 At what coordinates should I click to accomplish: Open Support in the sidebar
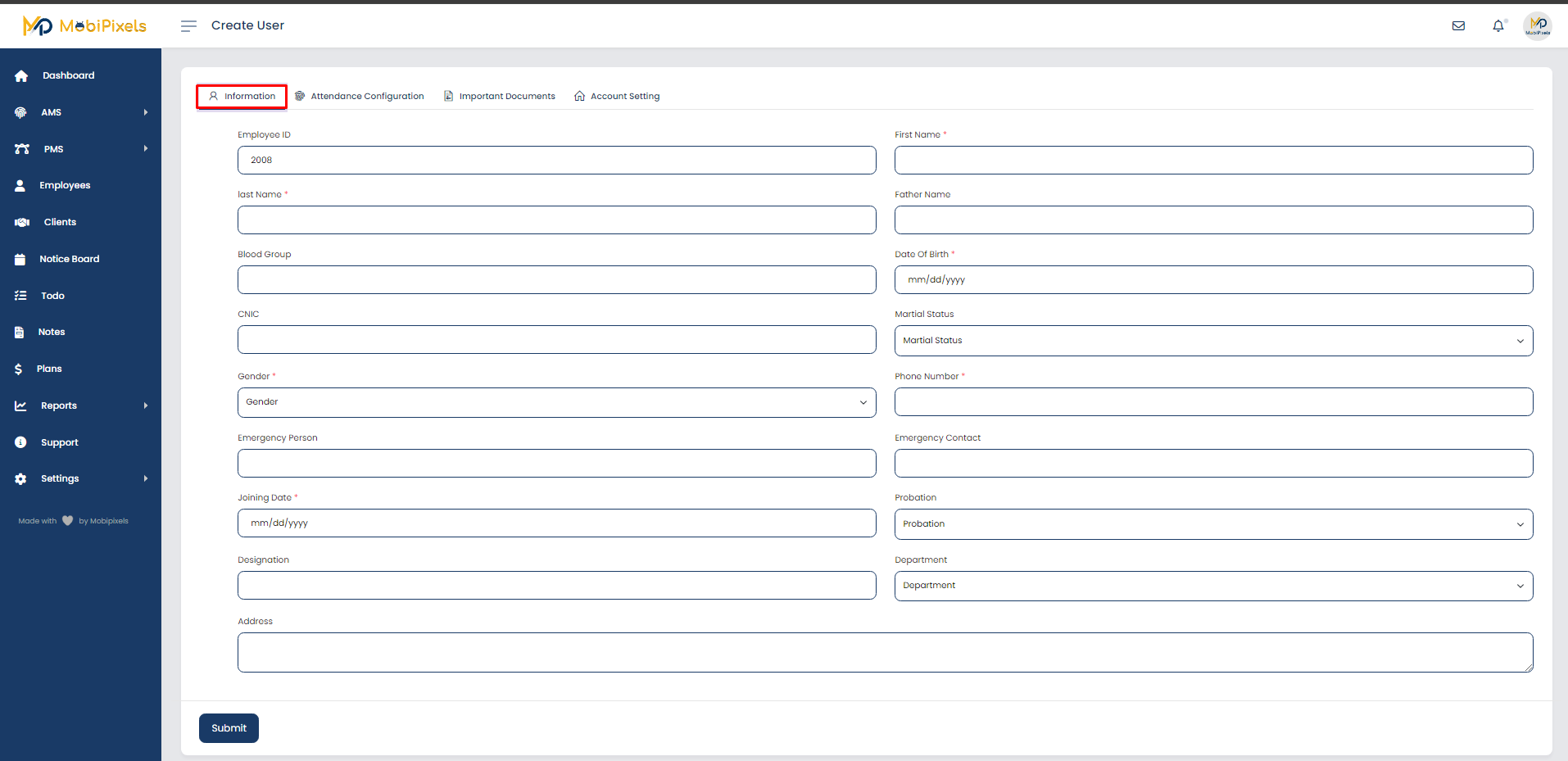tap(60, 442)
